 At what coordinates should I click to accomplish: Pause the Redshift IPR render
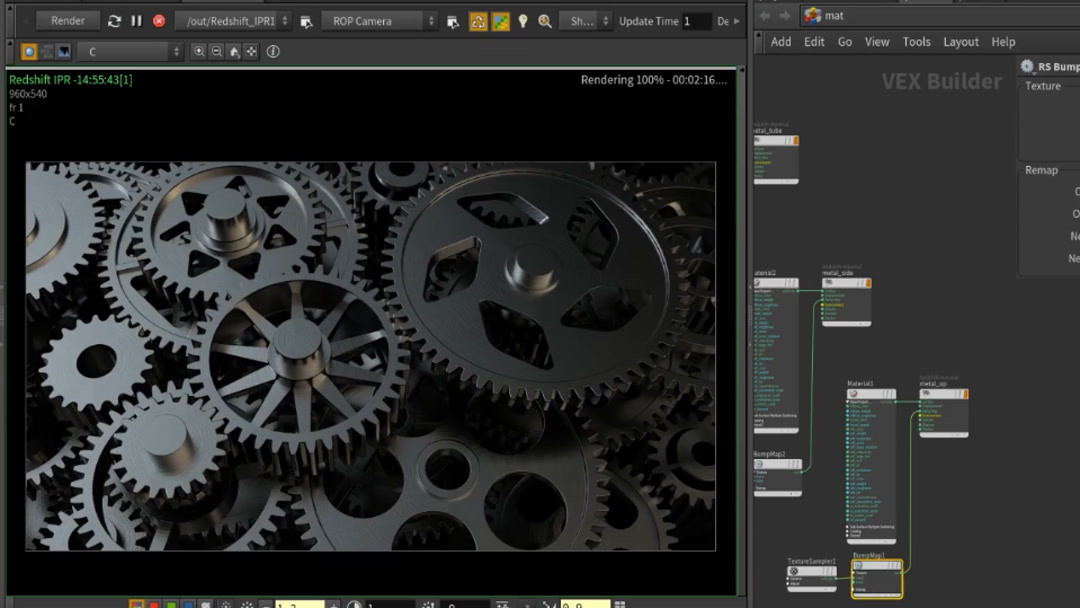pos(136,21)
